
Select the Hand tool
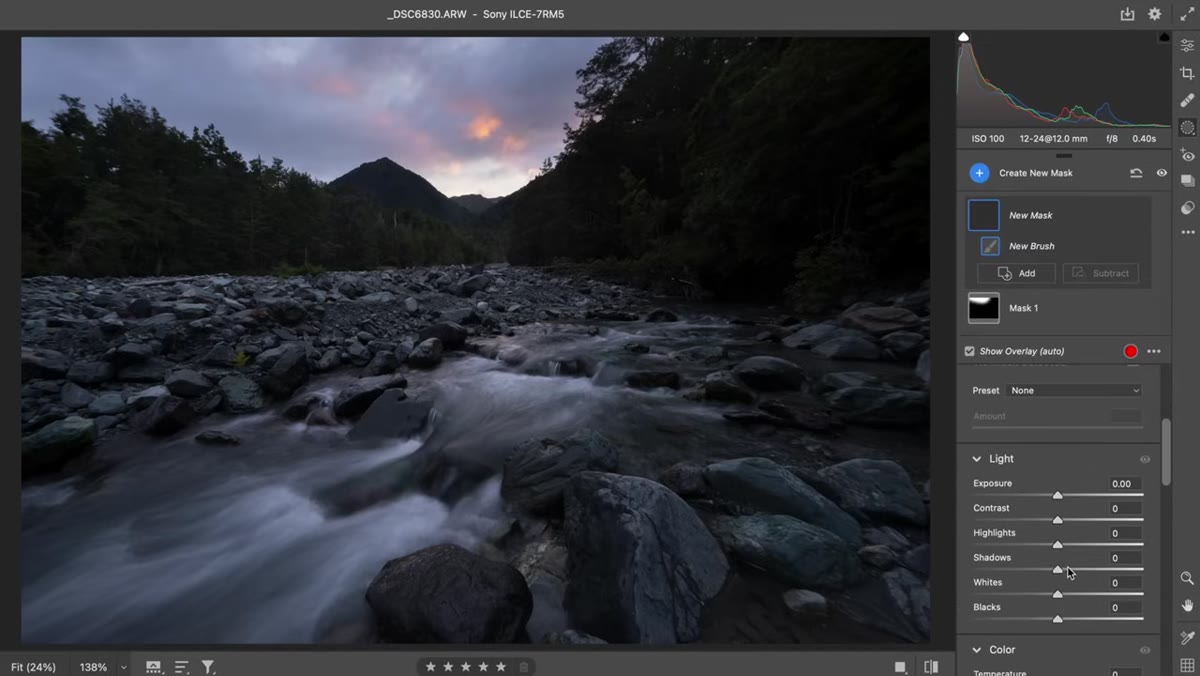tap(1187, 605)
